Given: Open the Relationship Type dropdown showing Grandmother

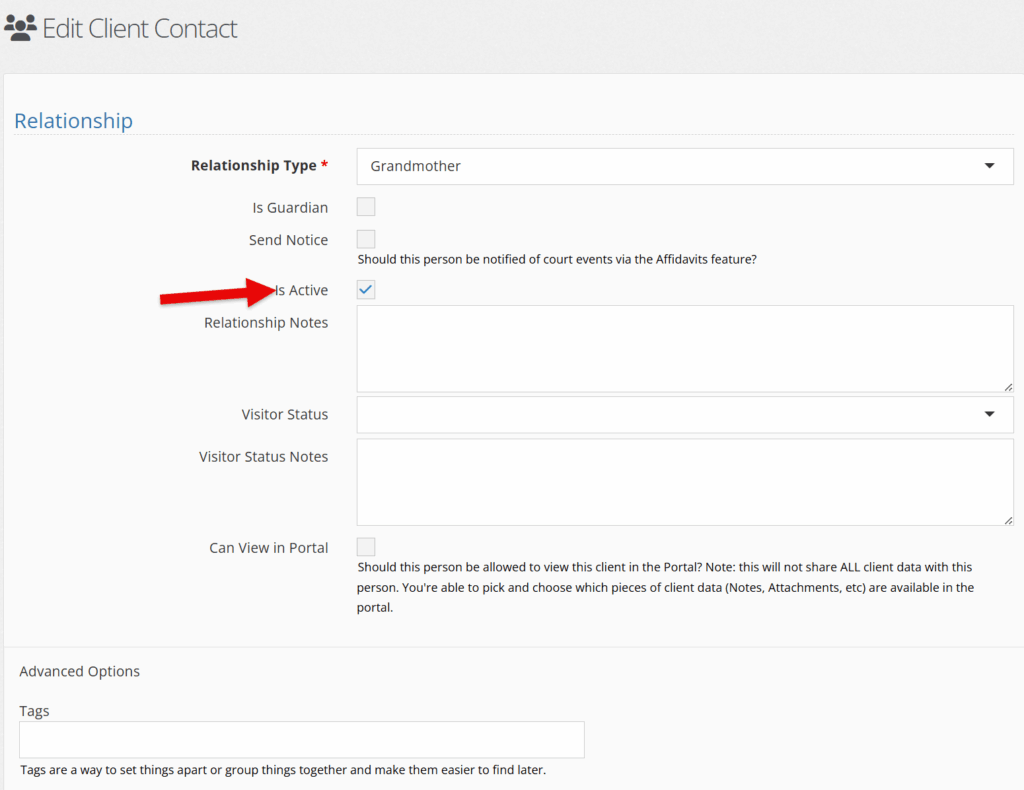Looking at the screenshot, I should coord(684,166).
